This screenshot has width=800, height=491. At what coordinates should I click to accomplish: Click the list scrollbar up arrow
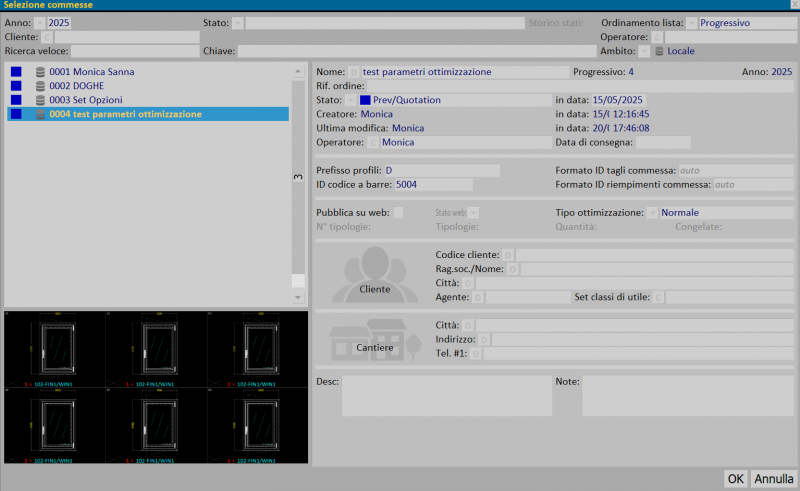click(x=298, y=71)
